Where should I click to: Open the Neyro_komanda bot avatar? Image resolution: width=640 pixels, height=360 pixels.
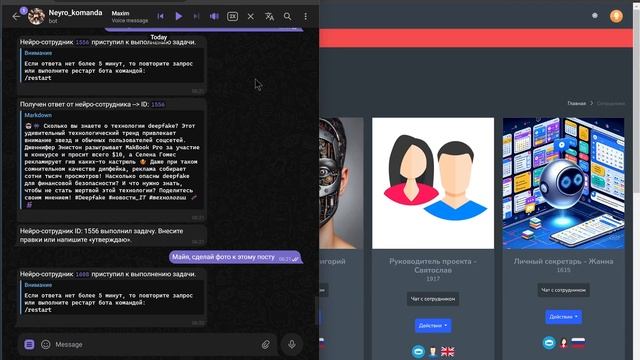tap(36, 16)
